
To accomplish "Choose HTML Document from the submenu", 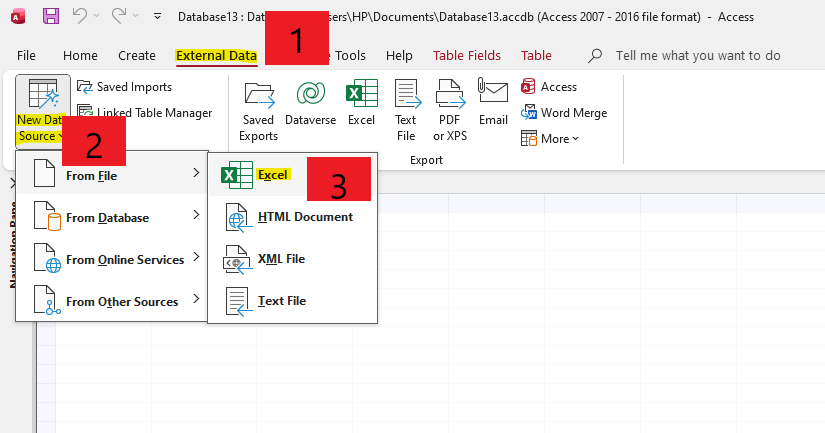I will (x=304, y=217).
